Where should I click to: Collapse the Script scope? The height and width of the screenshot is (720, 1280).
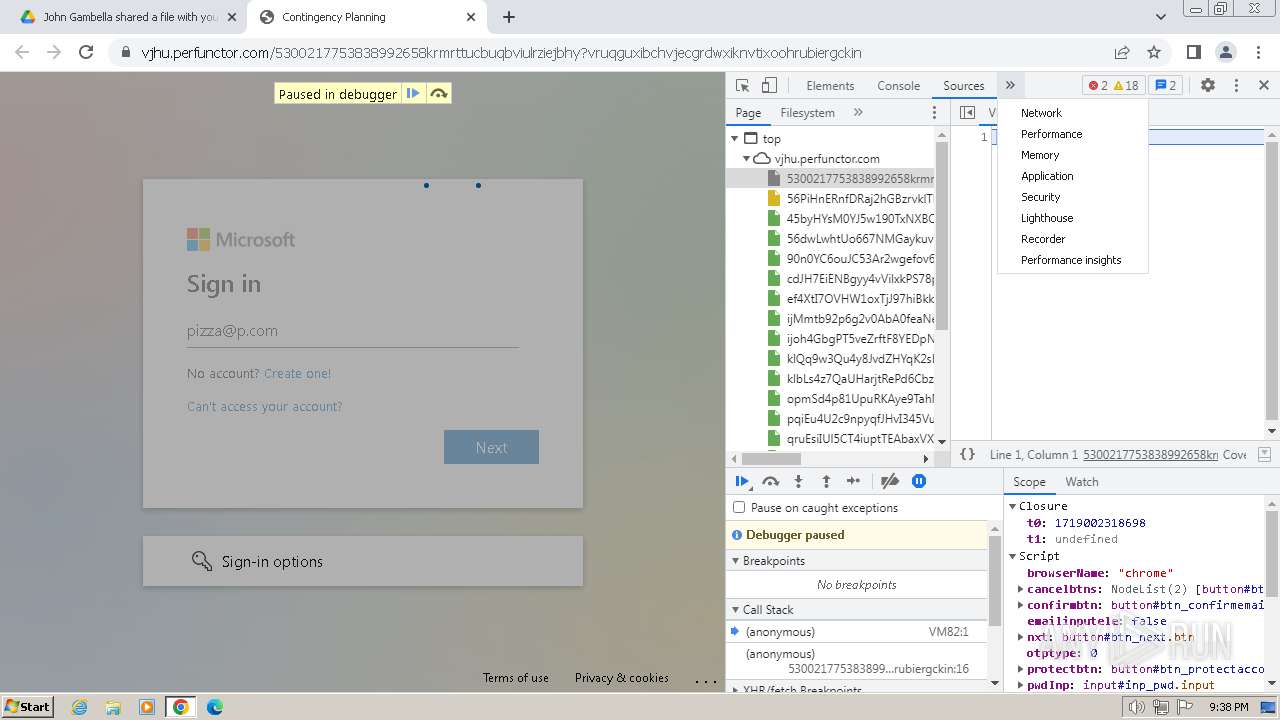[x=1012, y=556]
